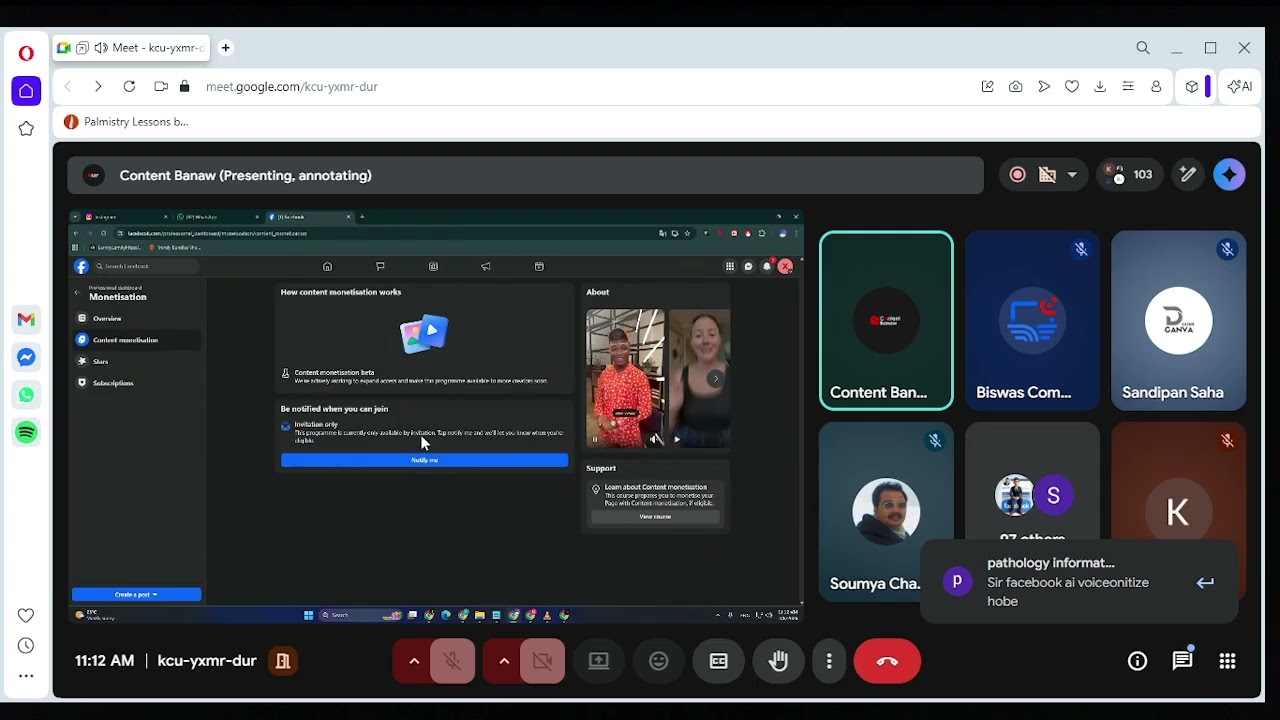Screen dimensions: 1280x720
Task: Toggle the microphone mute button
Action: pyautogui.click(x=452, y=661)
